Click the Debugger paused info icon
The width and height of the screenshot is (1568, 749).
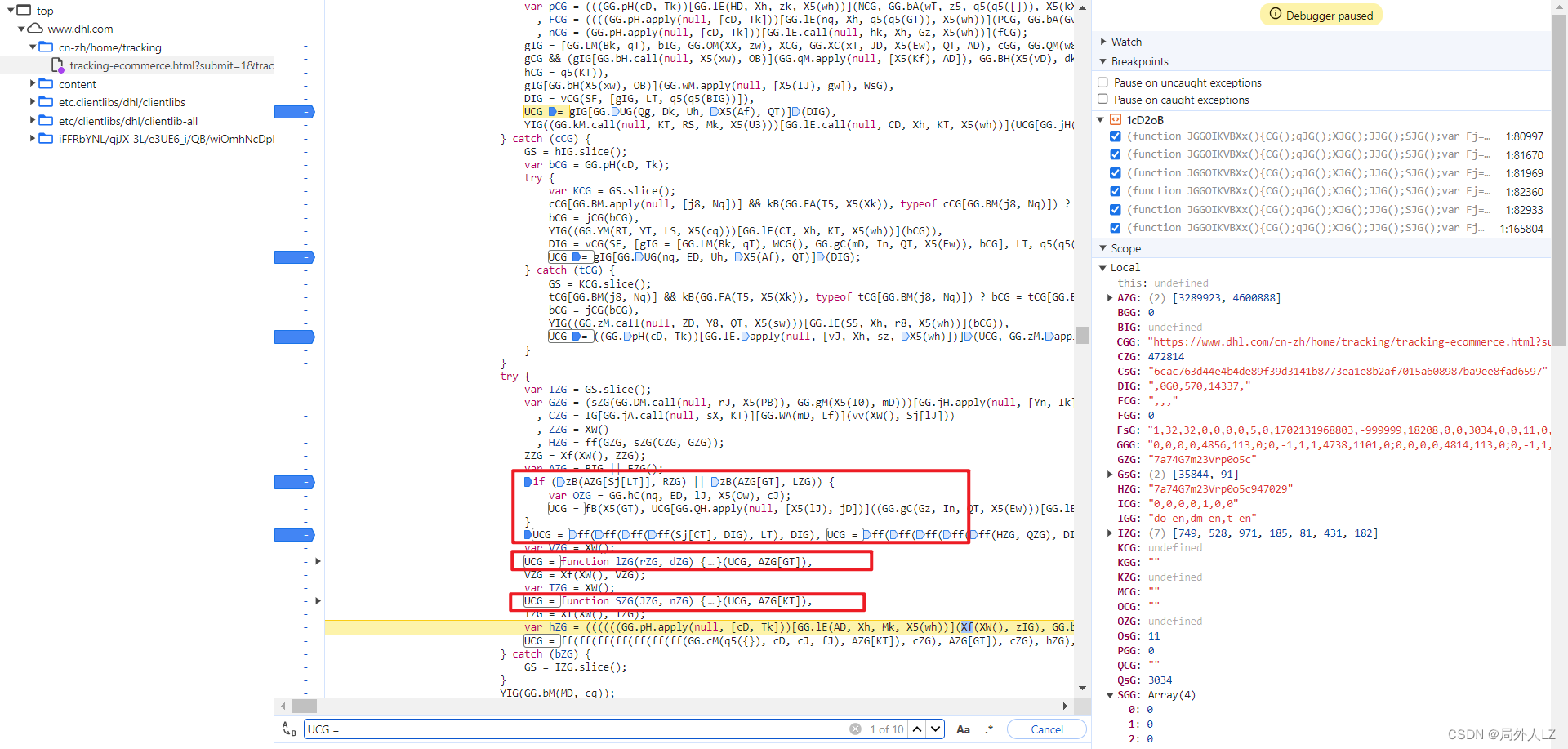coord(1276,14)
